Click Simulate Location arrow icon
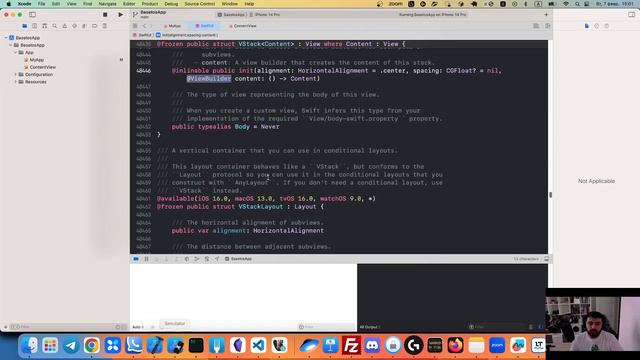 (x=217, y=259)
